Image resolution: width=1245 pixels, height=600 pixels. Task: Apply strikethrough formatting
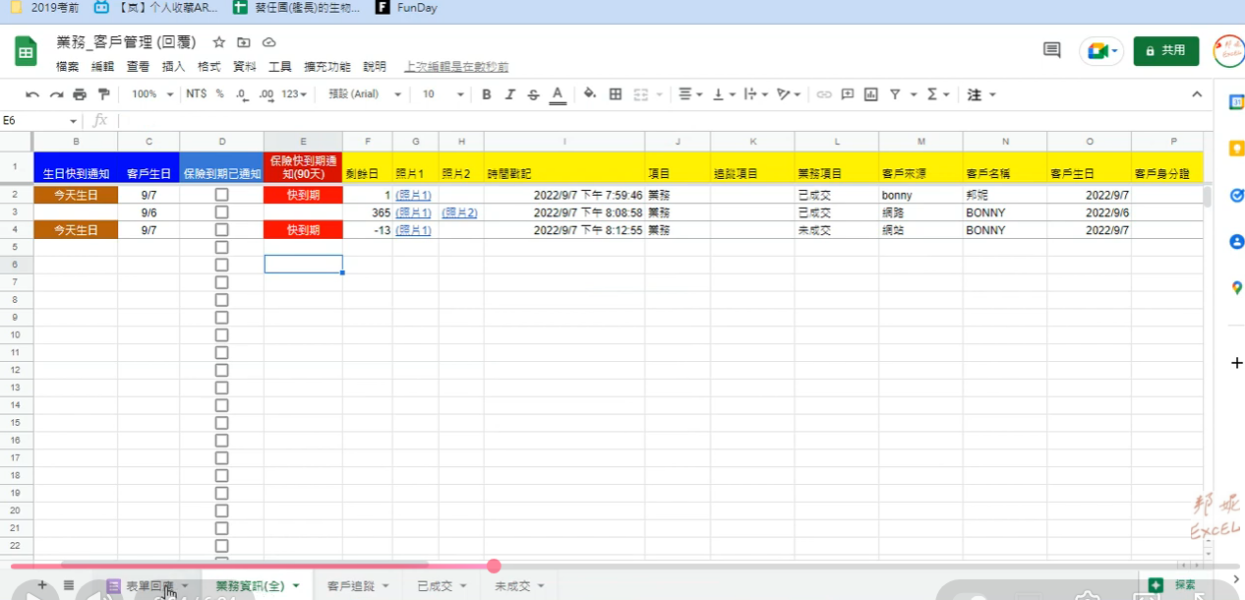point(531,94)
